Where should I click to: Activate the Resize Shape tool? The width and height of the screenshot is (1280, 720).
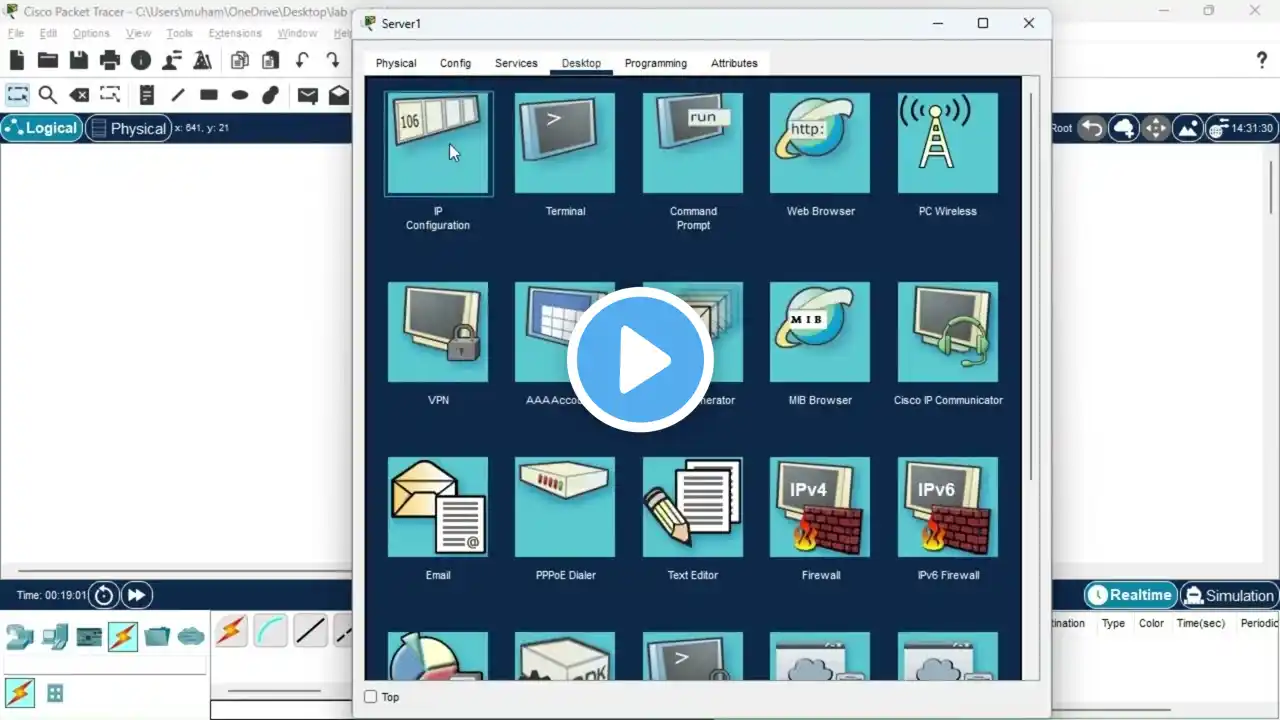[x=110, y=95]
